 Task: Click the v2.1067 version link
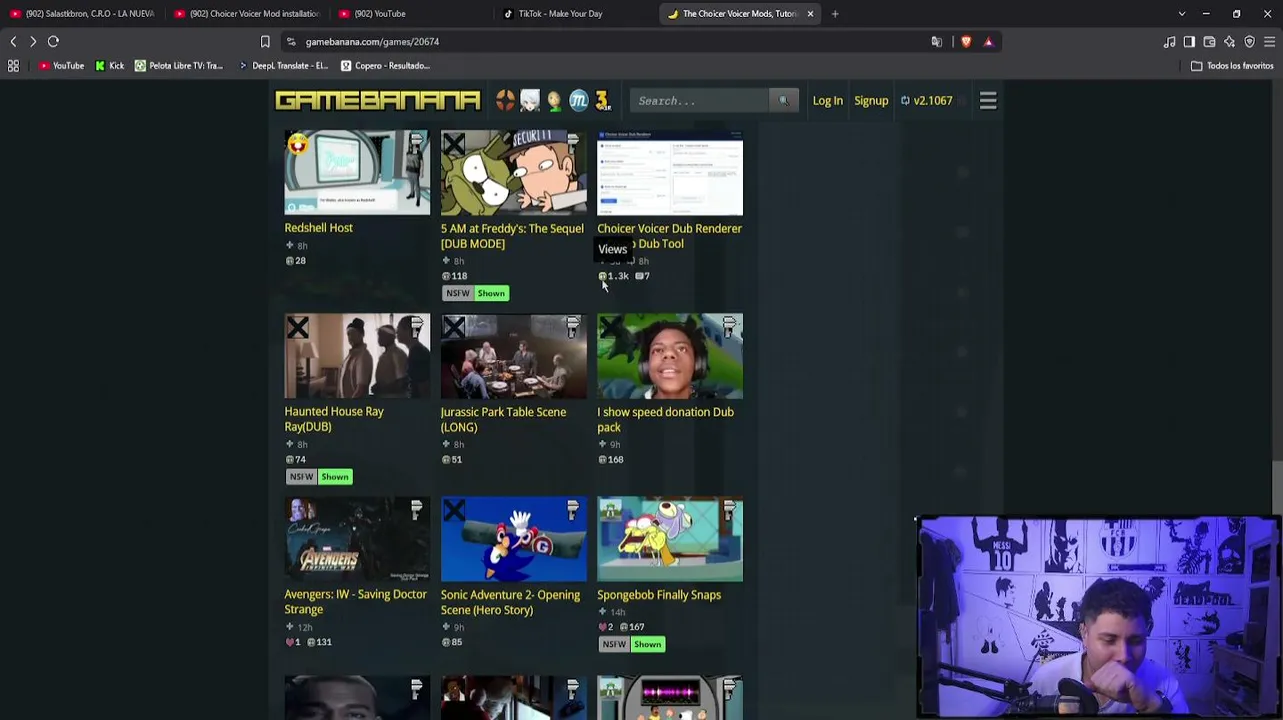pos(926,101)
